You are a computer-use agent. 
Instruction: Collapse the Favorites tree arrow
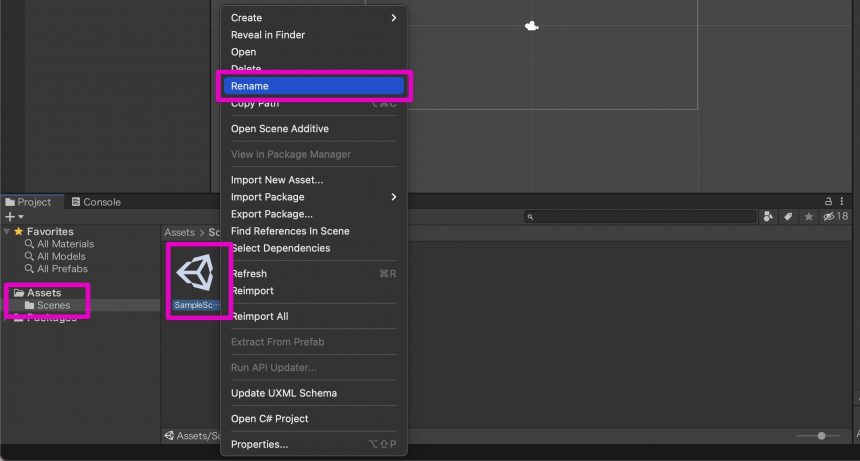pos(7,231)
